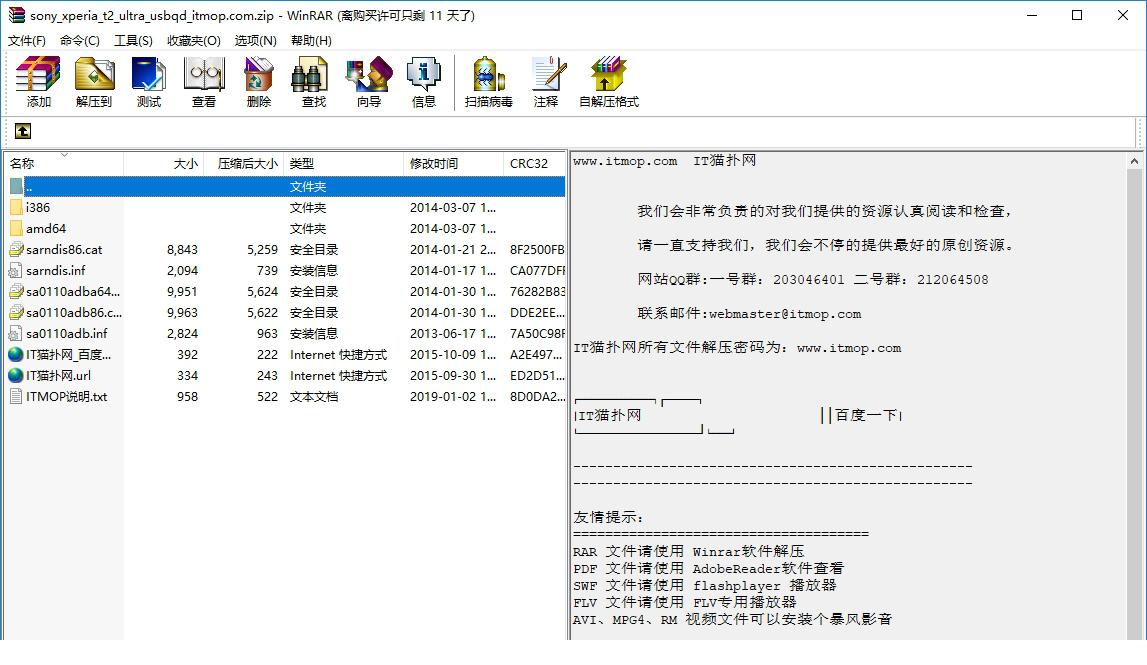Show archive 信息 (Info) icon
Viewport: 1147px width, 665px height.
coord(424,74)
